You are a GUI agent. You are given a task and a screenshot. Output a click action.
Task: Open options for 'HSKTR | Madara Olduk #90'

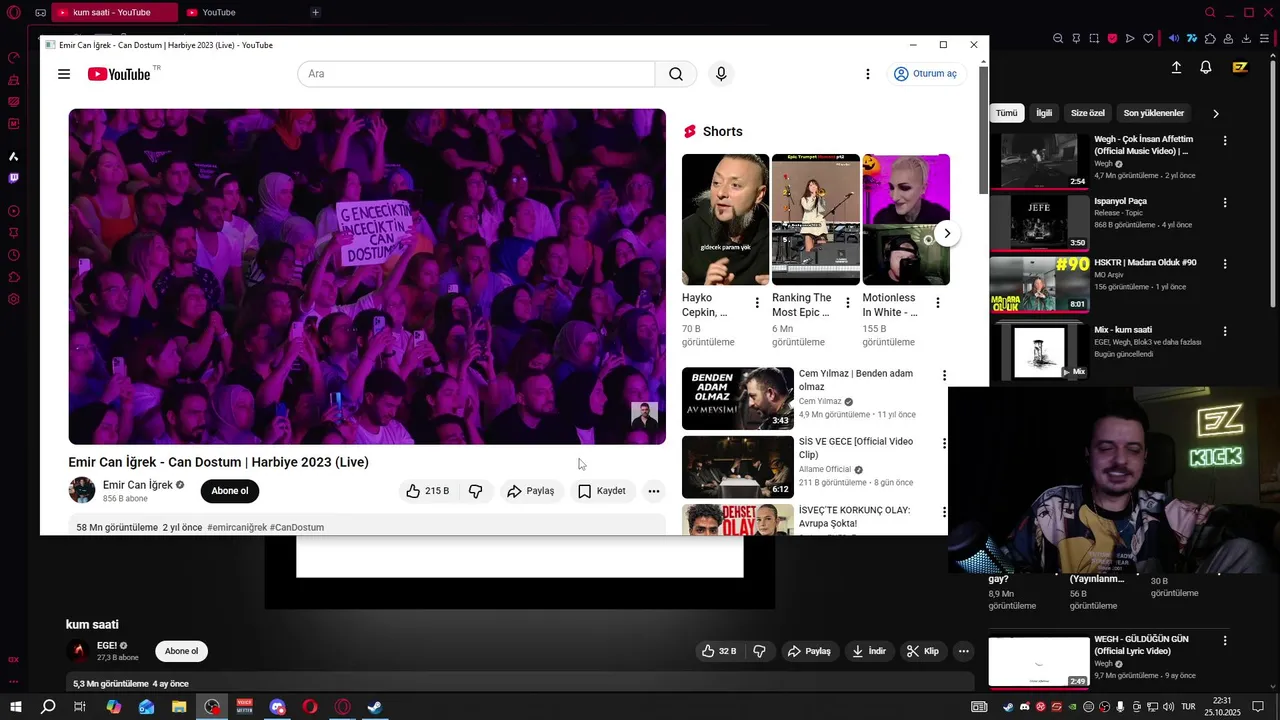coord(1225,265)
